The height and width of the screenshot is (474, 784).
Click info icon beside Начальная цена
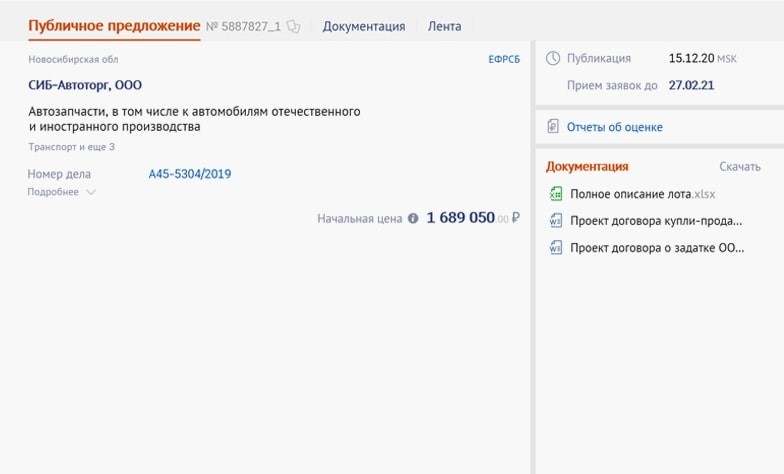(x=413, y=218)
